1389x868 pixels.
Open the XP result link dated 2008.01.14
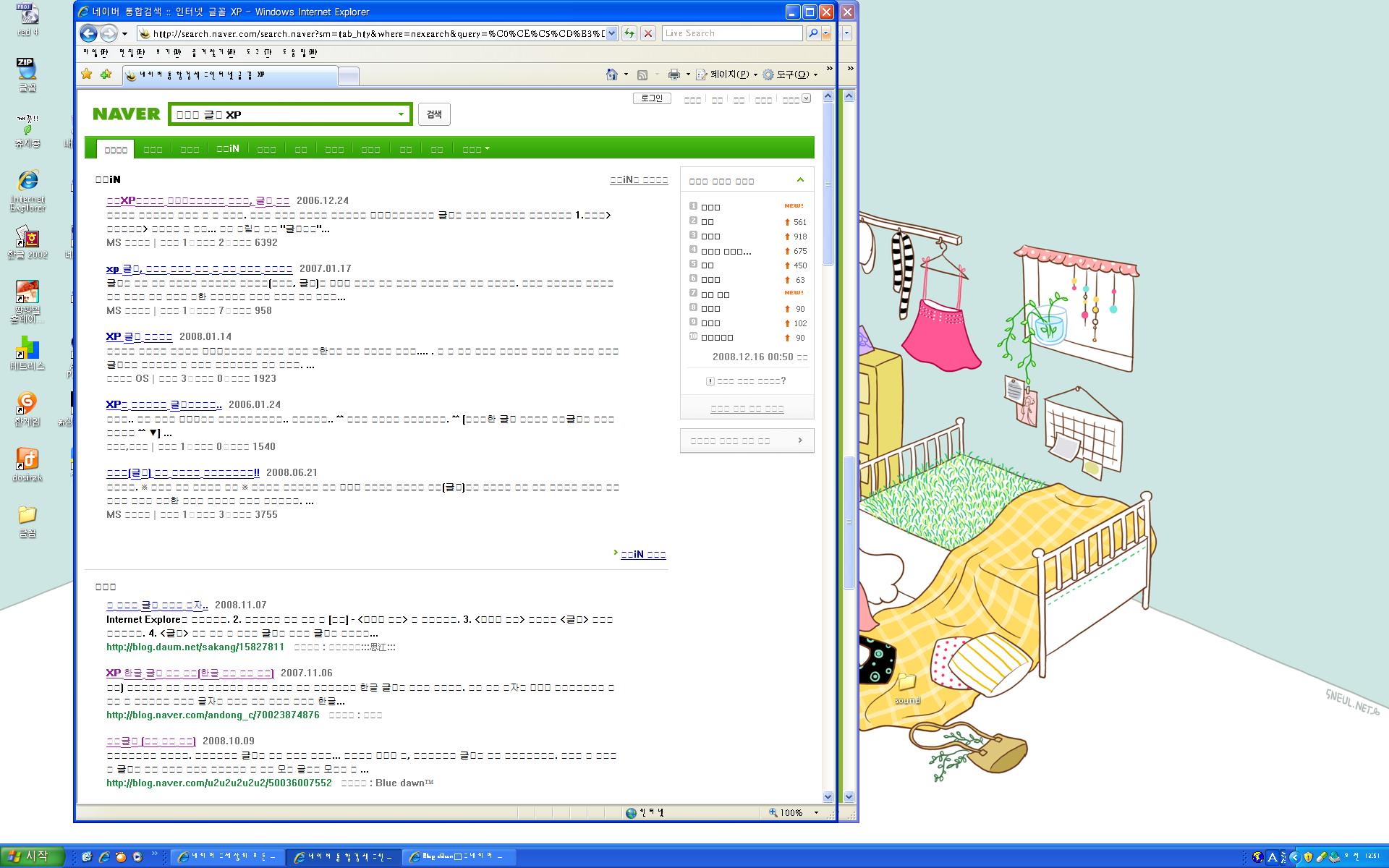[x=139, y=337]
